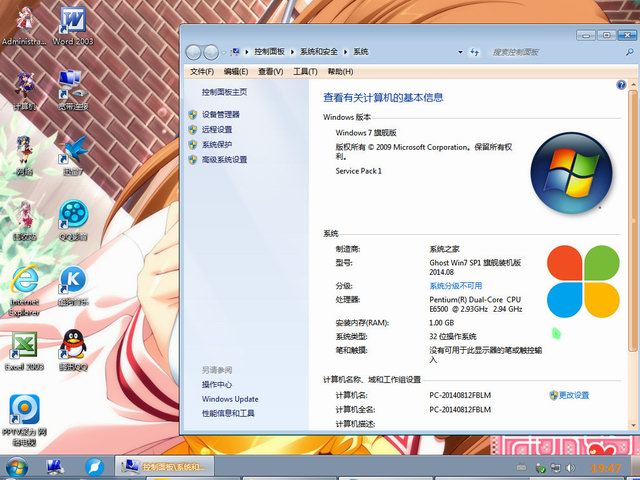Open the 宽带连接 broadband shortcut
The height and width of the screenshot is (480, 640).
click(73, 91)
